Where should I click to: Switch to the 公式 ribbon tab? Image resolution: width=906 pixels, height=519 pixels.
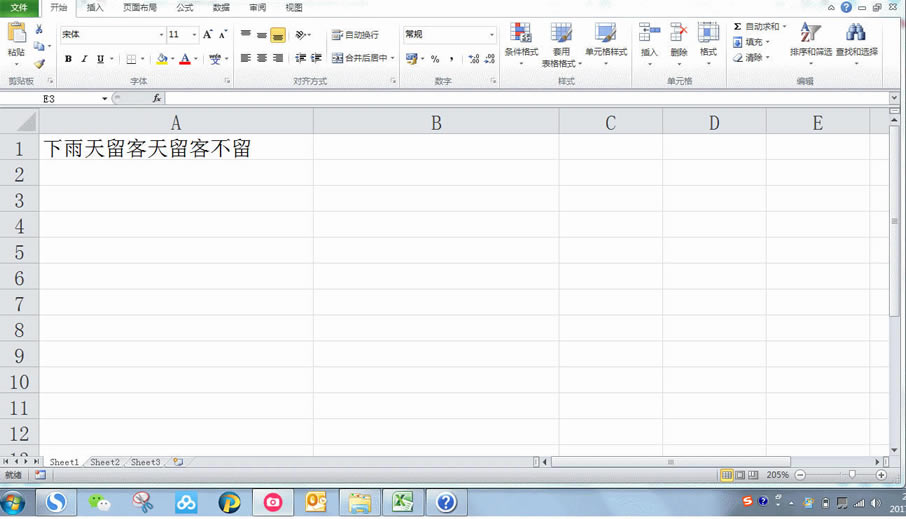[185, 8]
